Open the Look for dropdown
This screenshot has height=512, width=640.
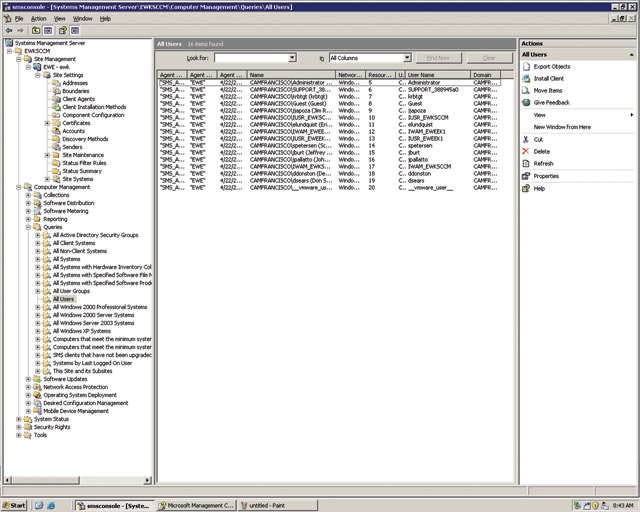click(x=292, y=58)
